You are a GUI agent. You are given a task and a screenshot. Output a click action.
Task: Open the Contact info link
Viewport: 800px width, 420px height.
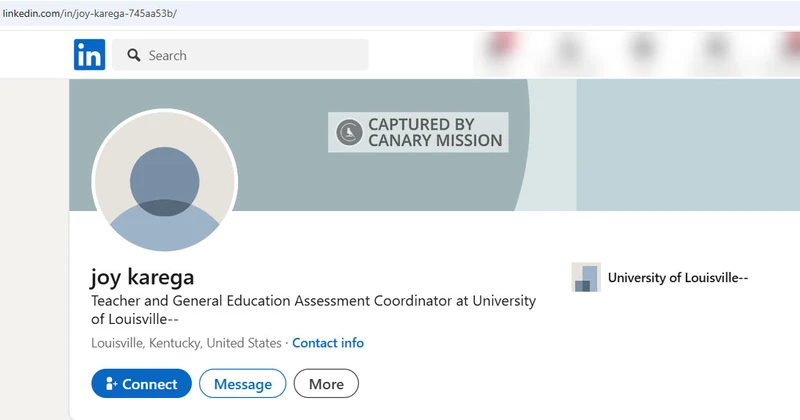pos(328,343)
